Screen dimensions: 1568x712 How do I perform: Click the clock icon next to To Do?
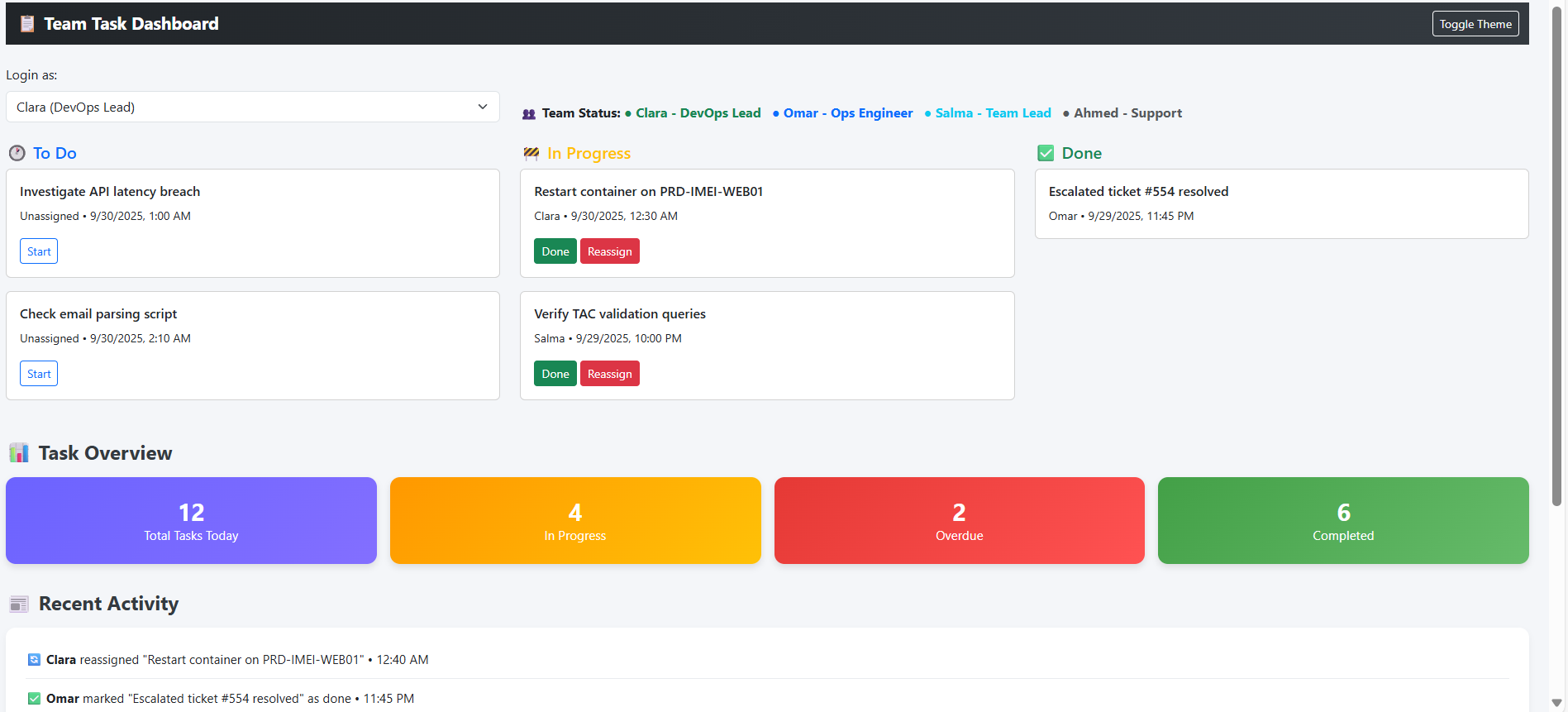coord(17,153)
